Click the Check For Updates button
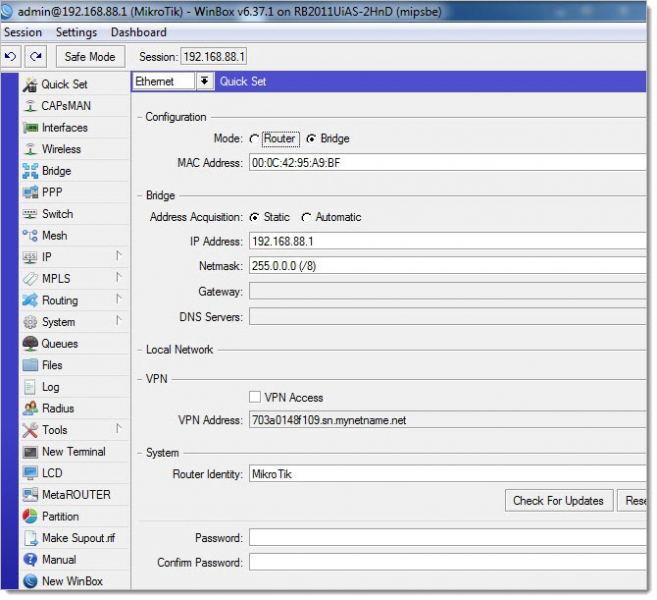657x600 pixels. (558, 501)
